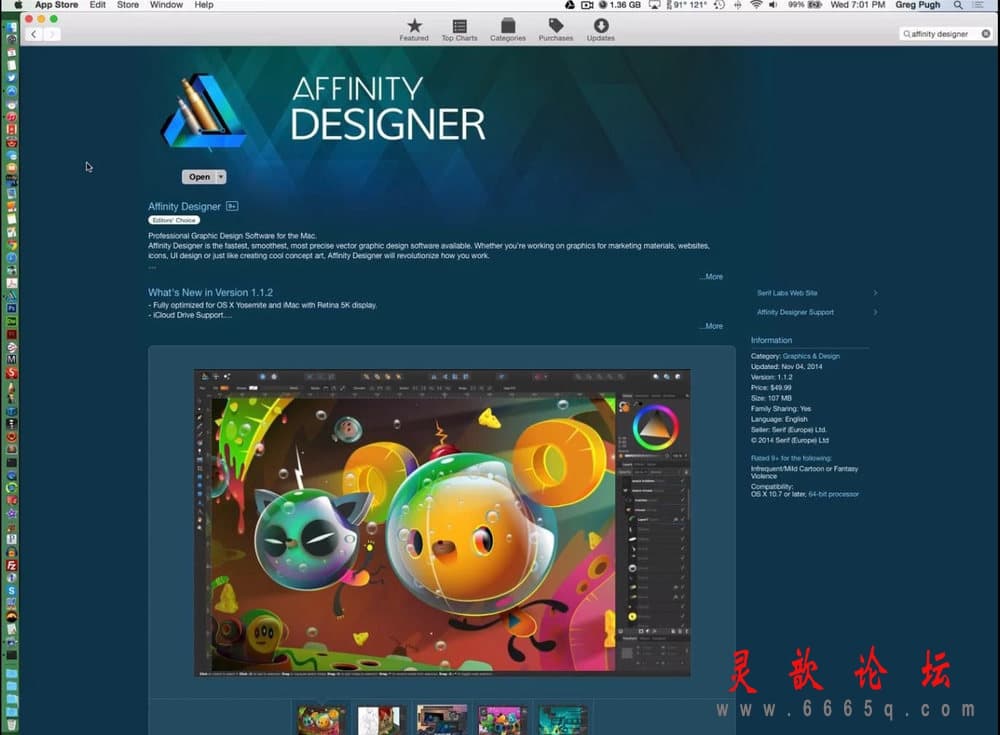
Task: Expand the dropdown arrow beside Open
Action: click(x=221, y=177)
